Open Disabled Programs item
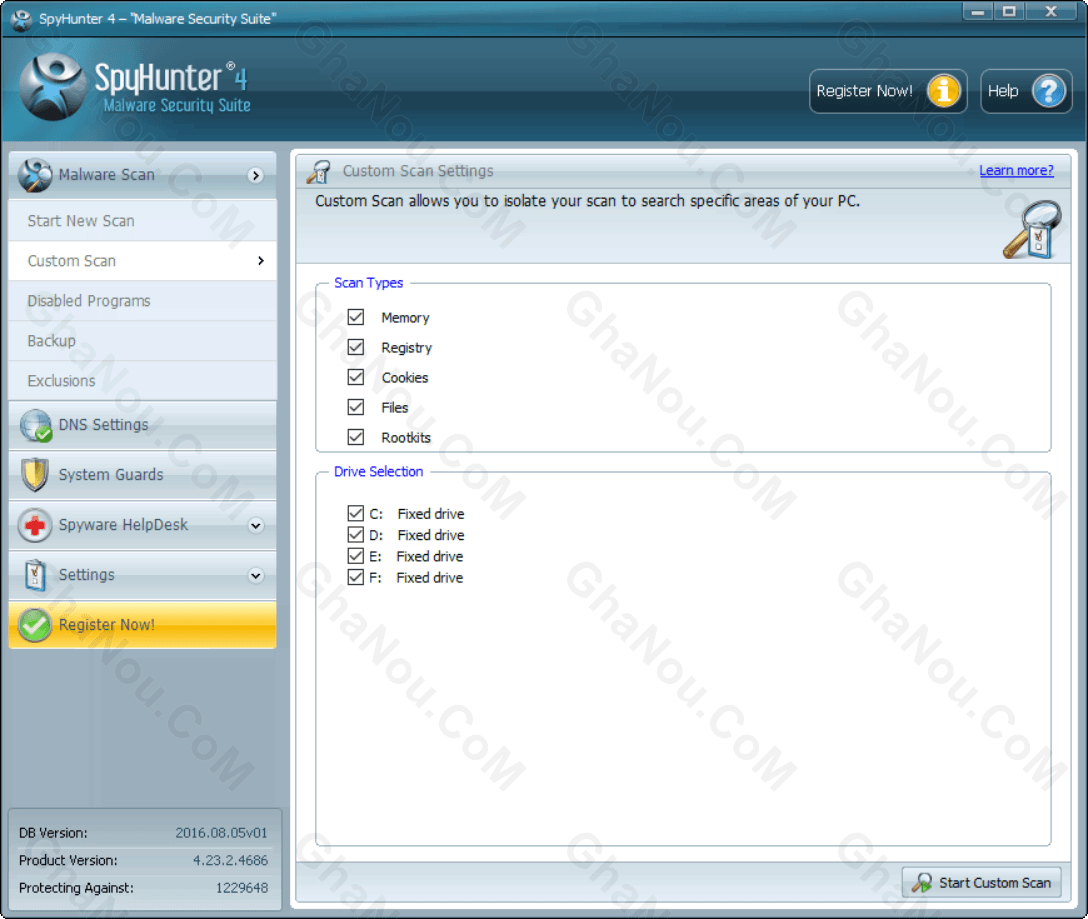 coord(142,301)
